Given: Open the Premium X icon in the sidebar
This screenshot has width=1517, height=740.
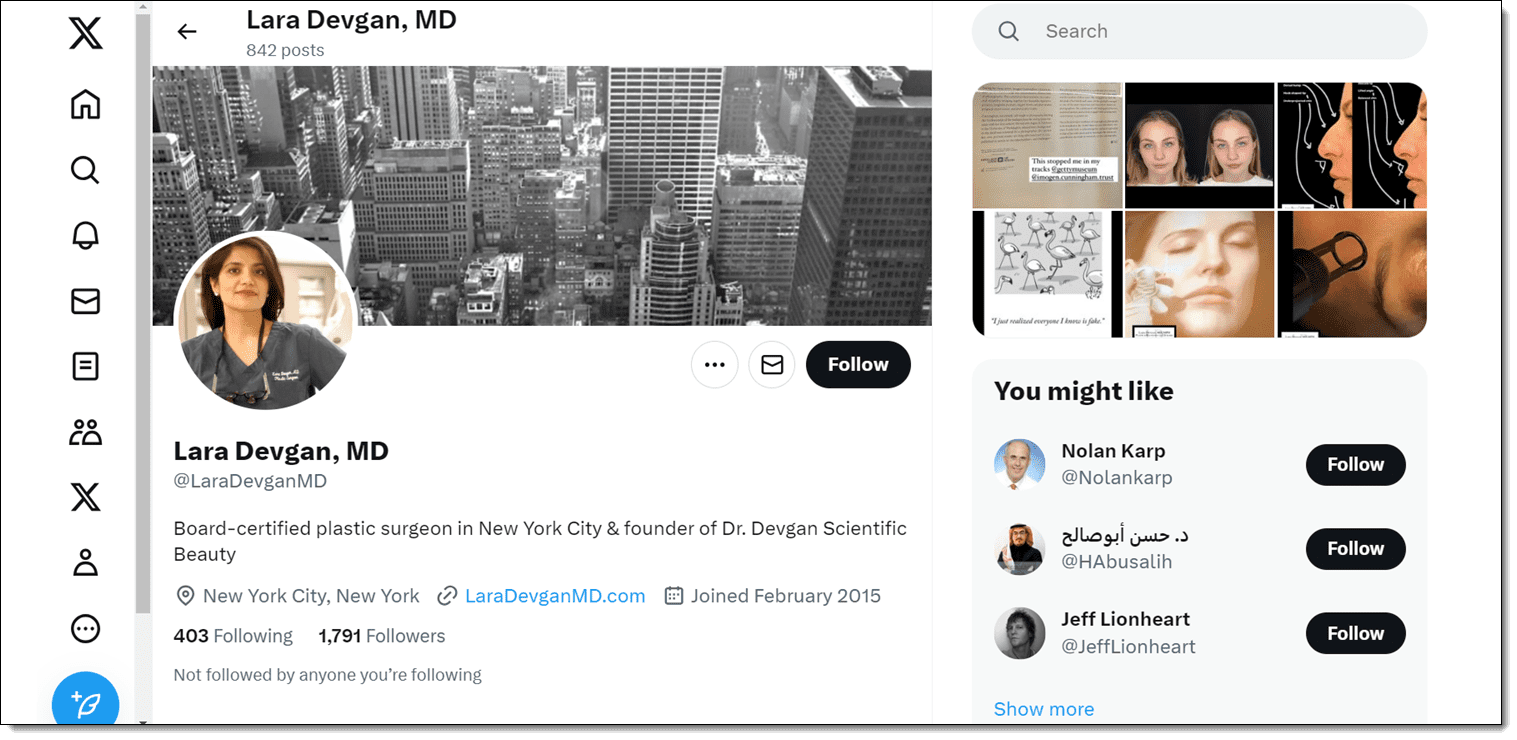Looking at the screenshot, I should click(85, 497).
